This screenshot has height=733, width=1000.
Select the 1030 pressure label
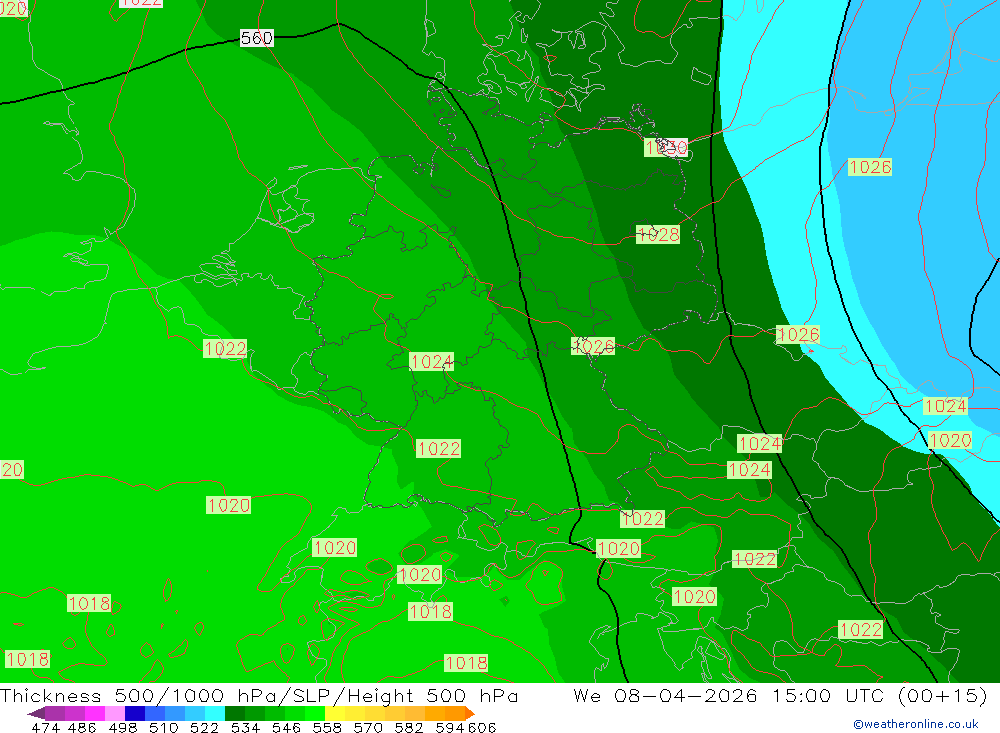point(666,148)
